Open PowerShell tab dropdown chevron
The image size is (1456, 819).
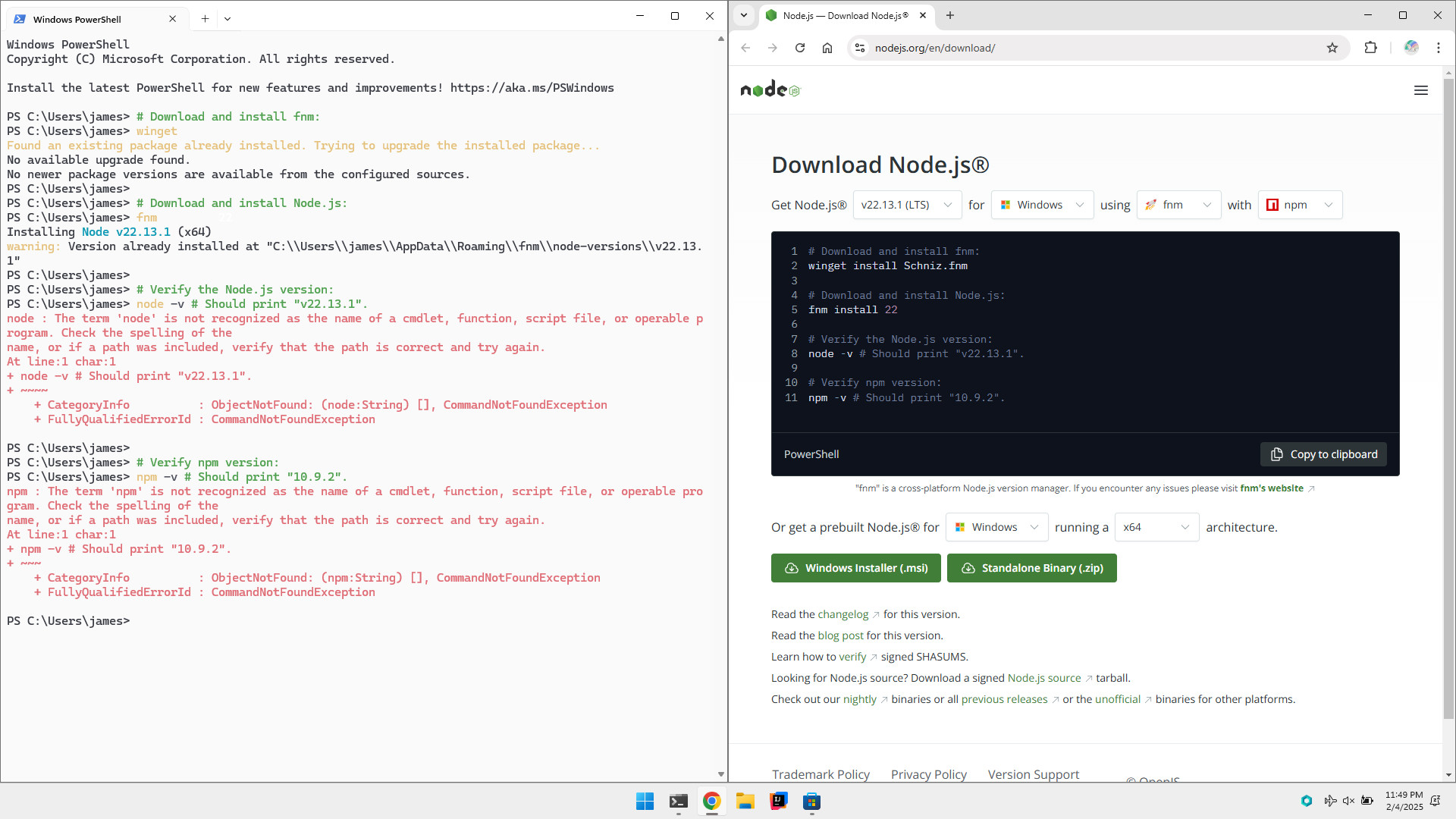(x=227, y=19)
